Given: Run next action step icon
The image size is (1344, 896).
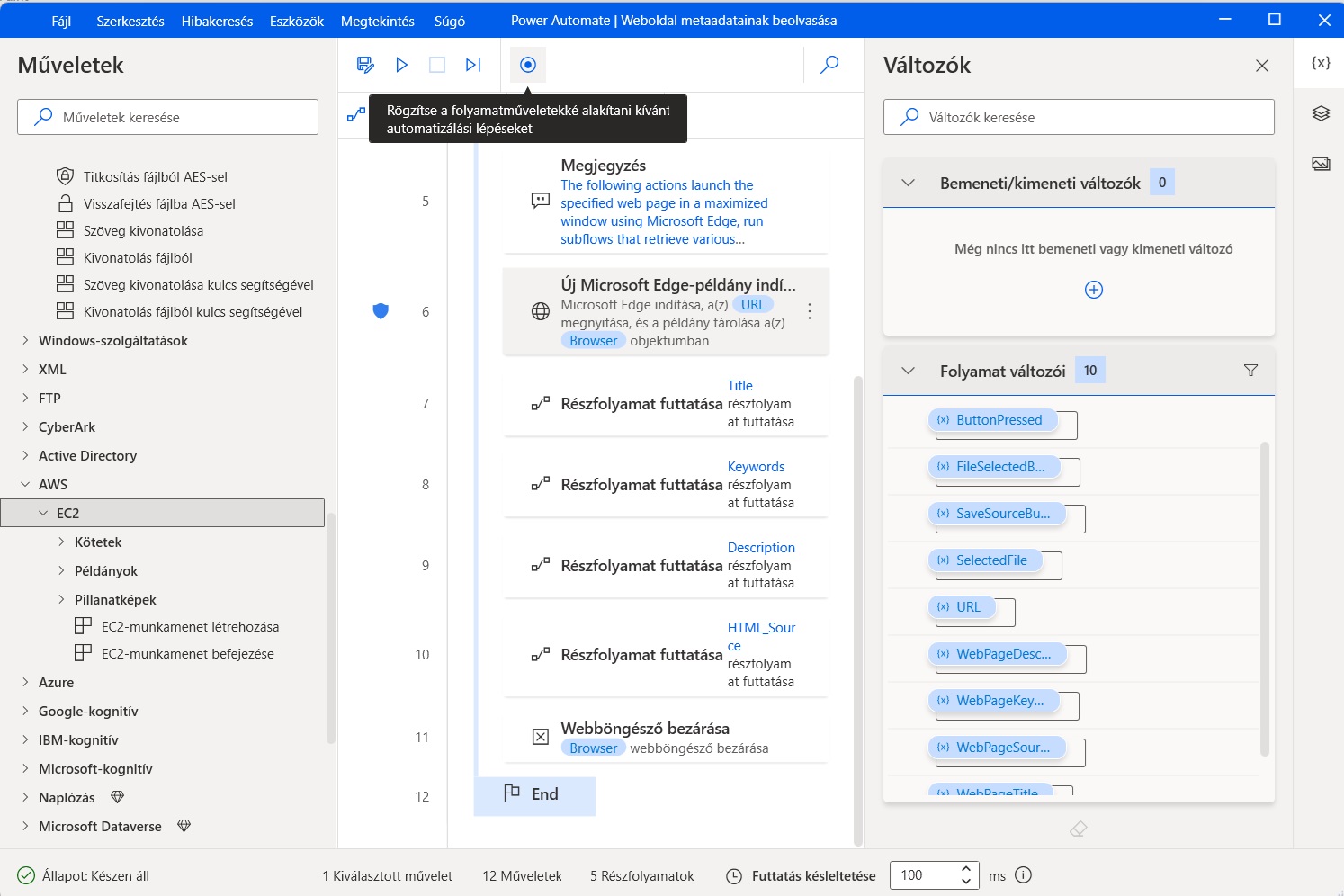Looking at the screenshot, I should [x=473, y=65].
